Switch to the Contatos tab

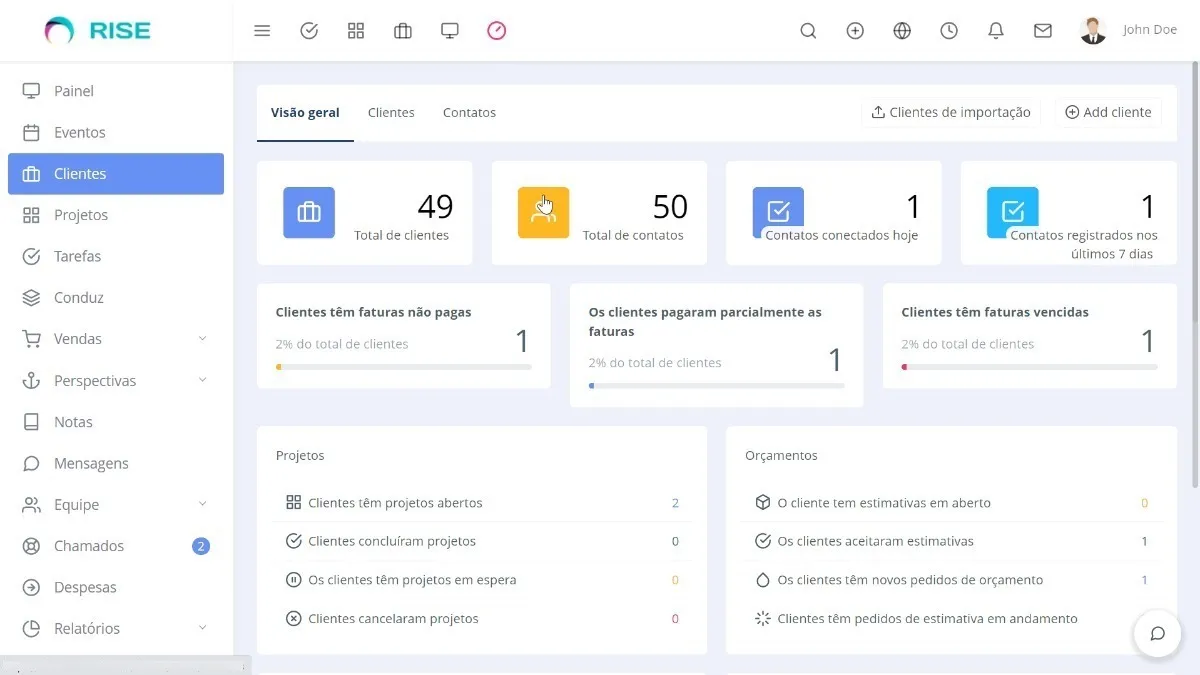[469, 113]
